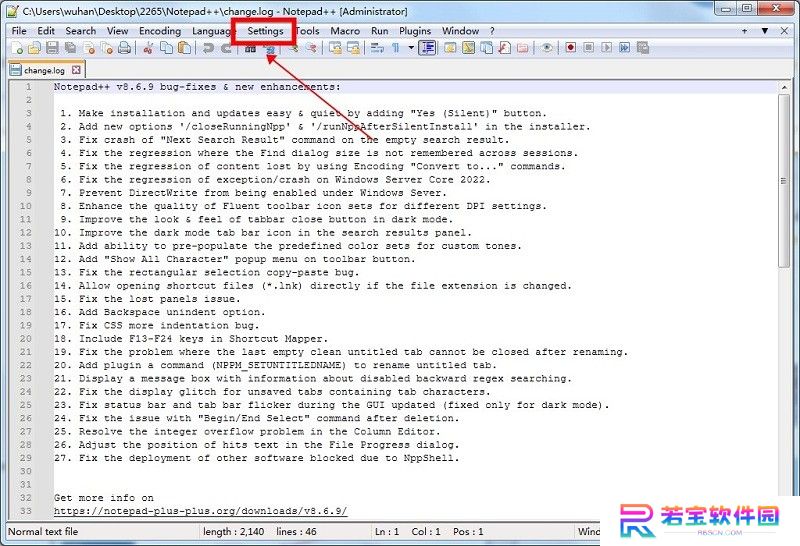The width and height of the screenshot is (800, 546).
Task: Click the Replace toolbar icon
Action: click(270, 48)
